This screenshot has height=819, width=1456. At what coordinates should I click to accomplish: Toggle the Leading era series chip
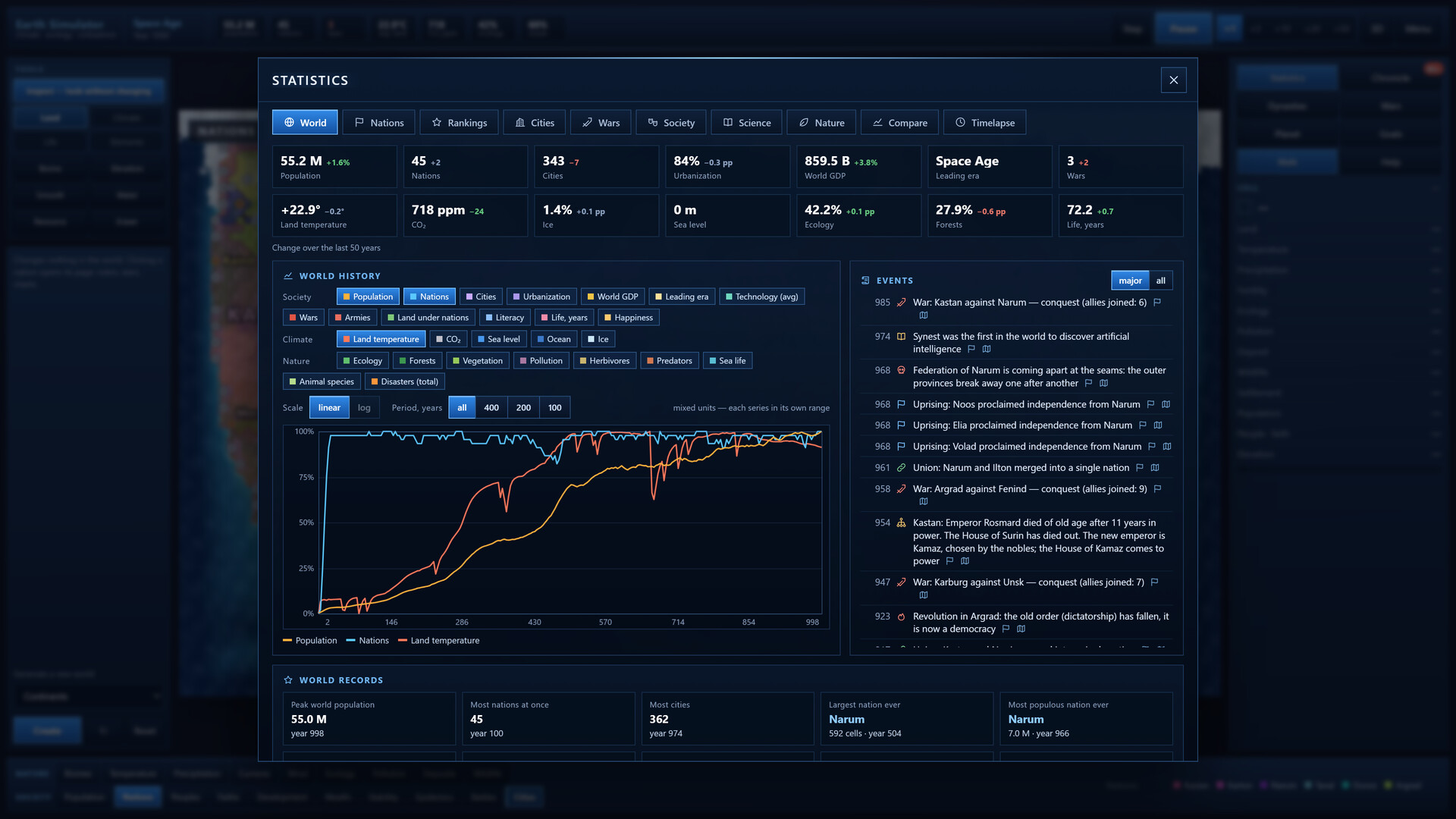[682, 297]
